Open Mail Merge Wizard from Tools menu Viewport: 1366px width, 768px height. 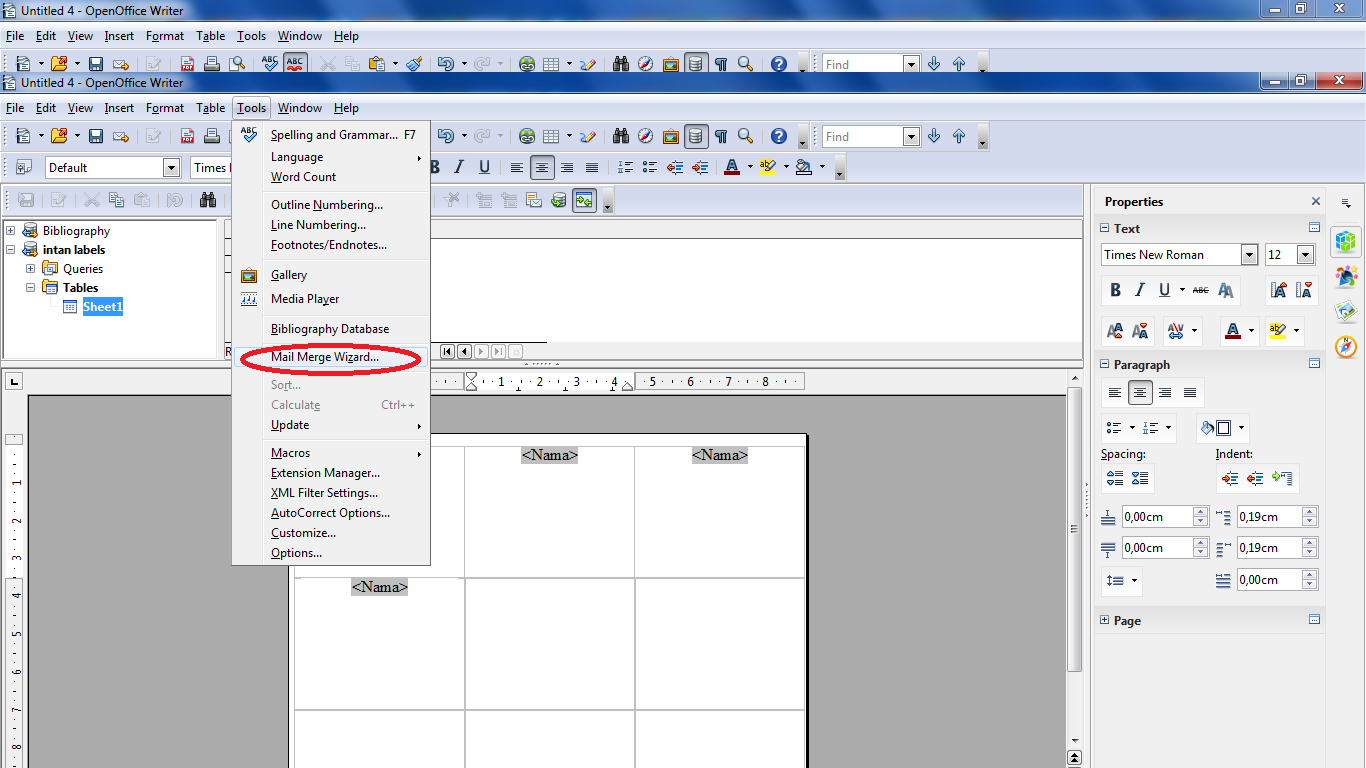click(331, 357)
